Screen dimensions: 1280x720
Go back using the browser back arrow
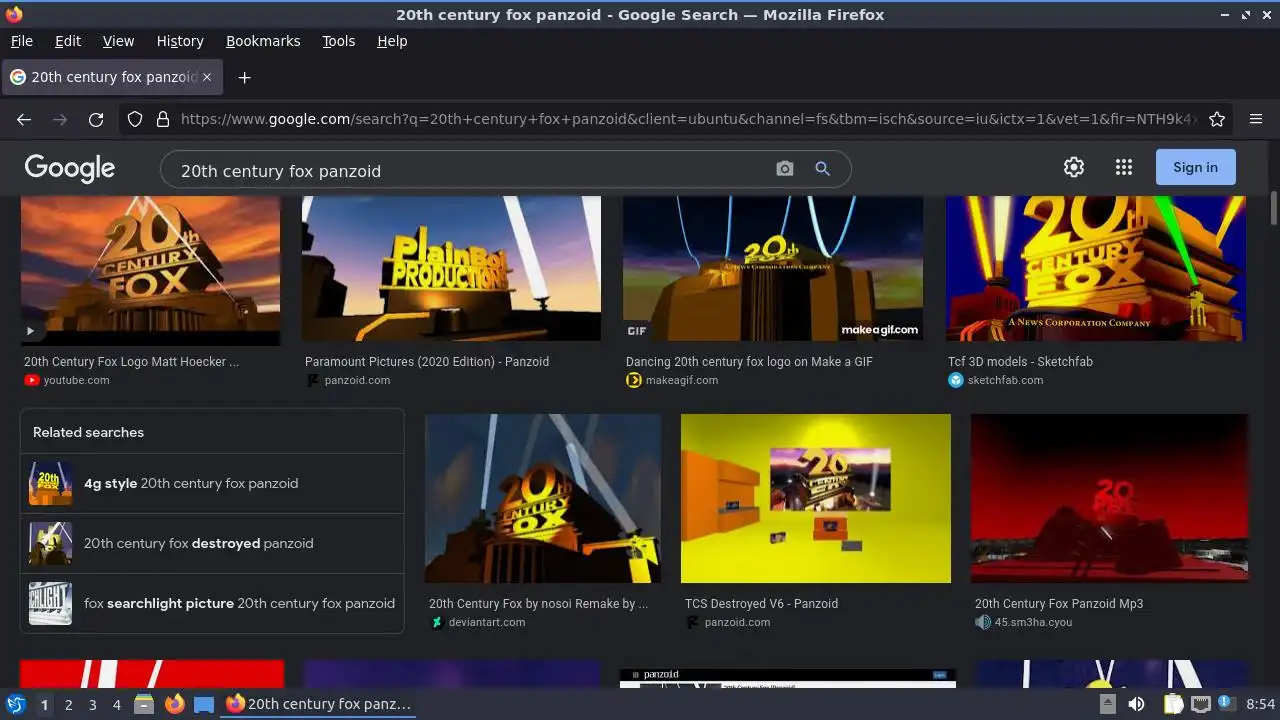pos(24,119)
